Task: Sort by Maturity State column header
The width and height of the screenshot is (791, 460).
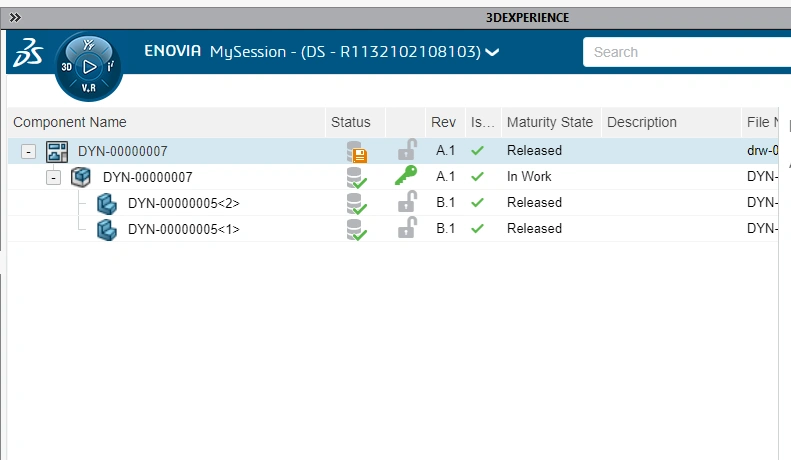Action: pos(550,122)
